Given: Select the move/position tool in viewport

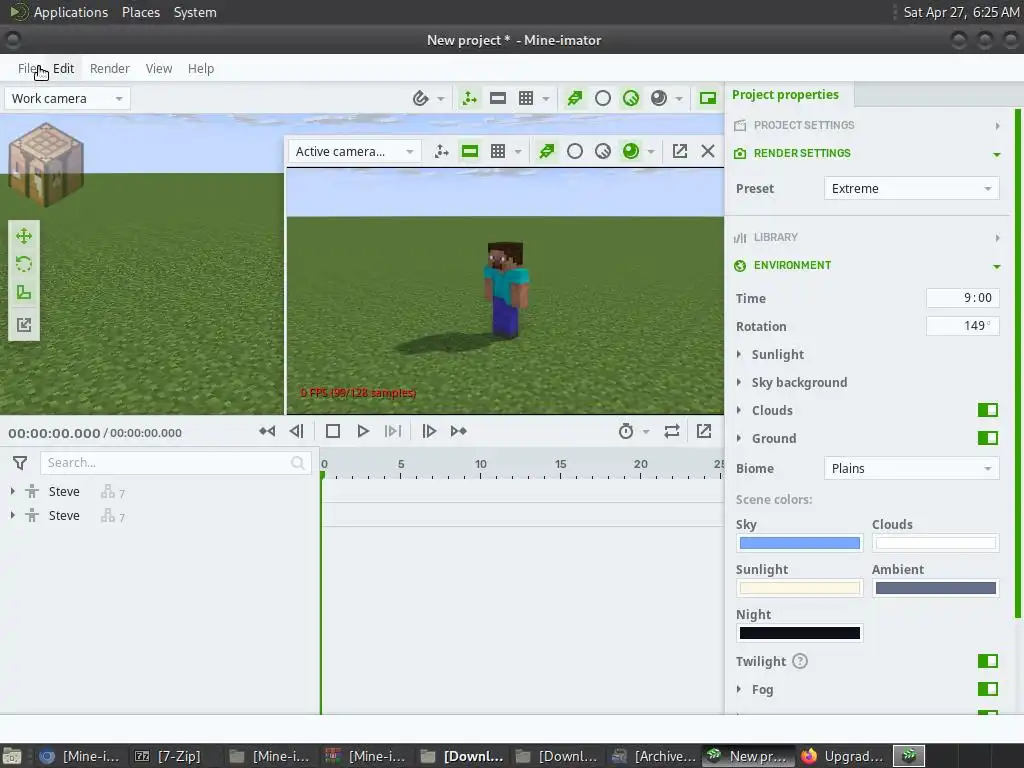Looking at the screenshot, I should point(24,236).
